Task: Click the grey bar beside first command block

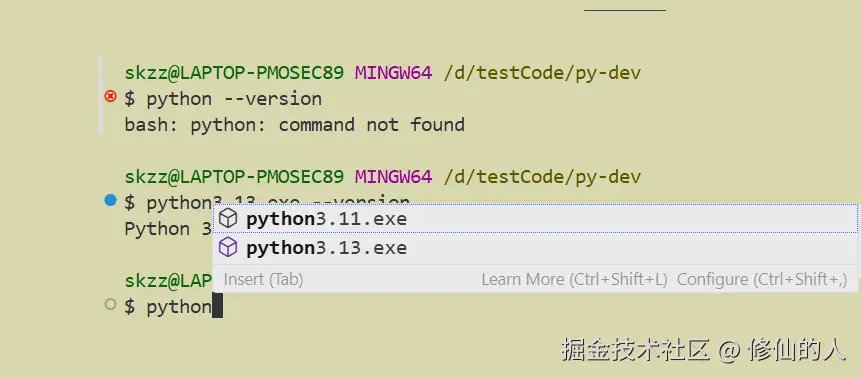Action: point(100,95)
